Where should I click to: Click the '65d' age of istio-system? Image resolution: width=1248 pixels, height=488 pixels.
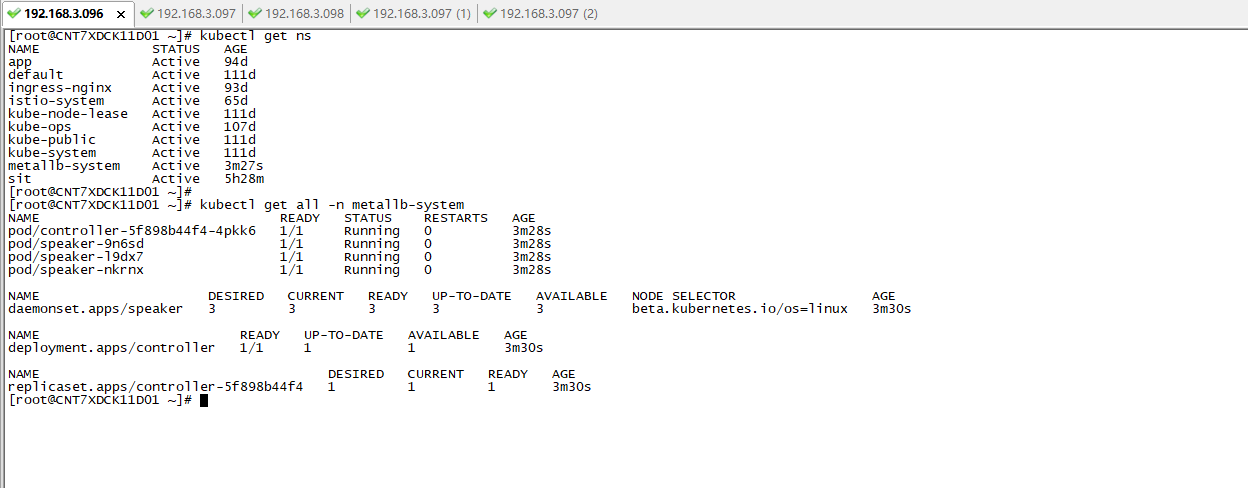(x=236, y=101)
